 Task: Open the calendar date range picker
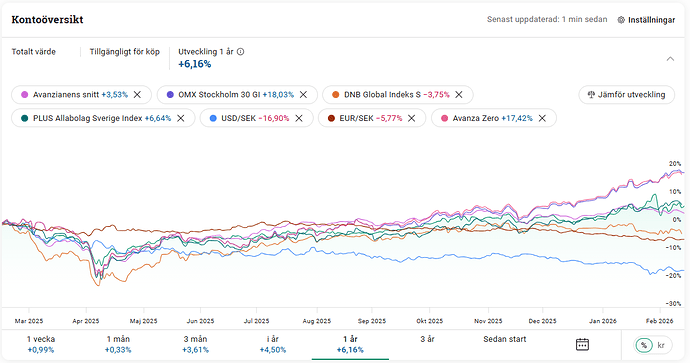pos(582,344)
